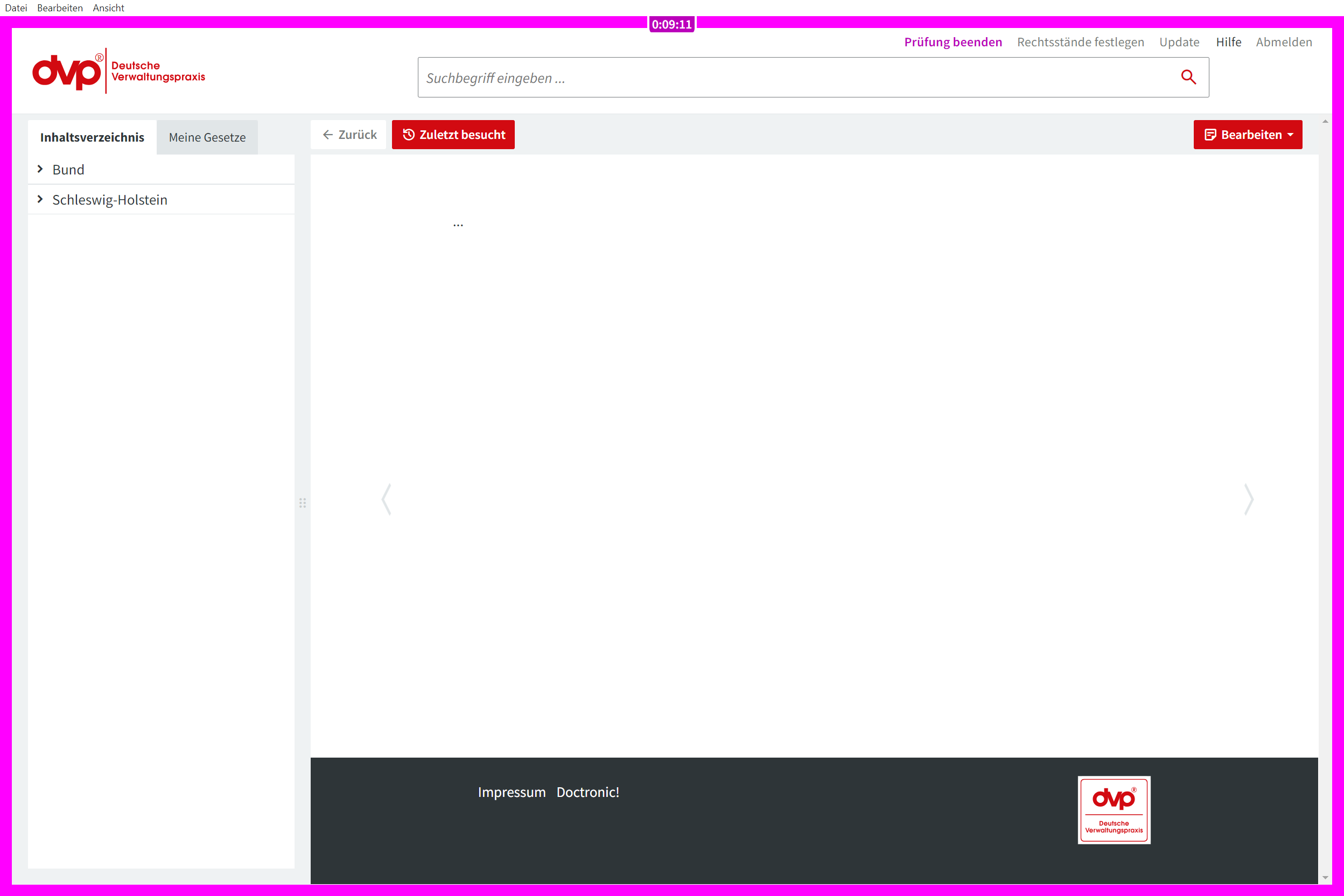Open the Bearbeiten dropdown button
Screen dimensions: 1344x896
(1248, 135)
